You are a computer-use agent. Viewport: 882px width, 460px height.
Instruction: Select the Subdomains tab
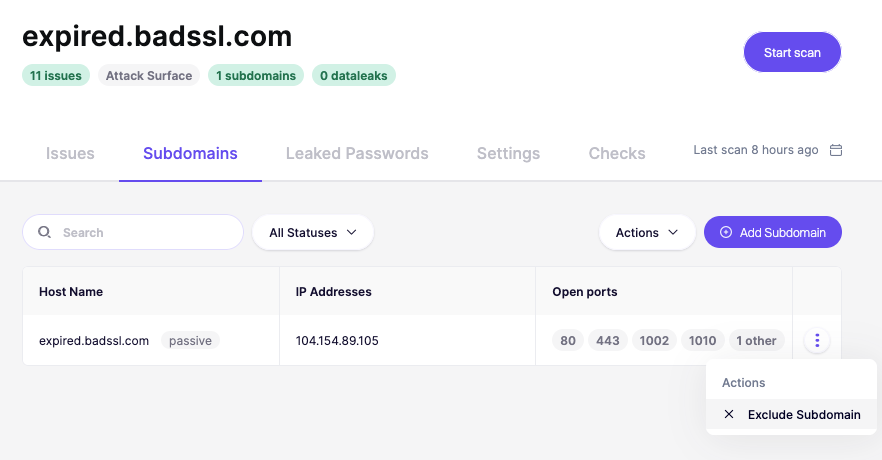coord(190,154)
